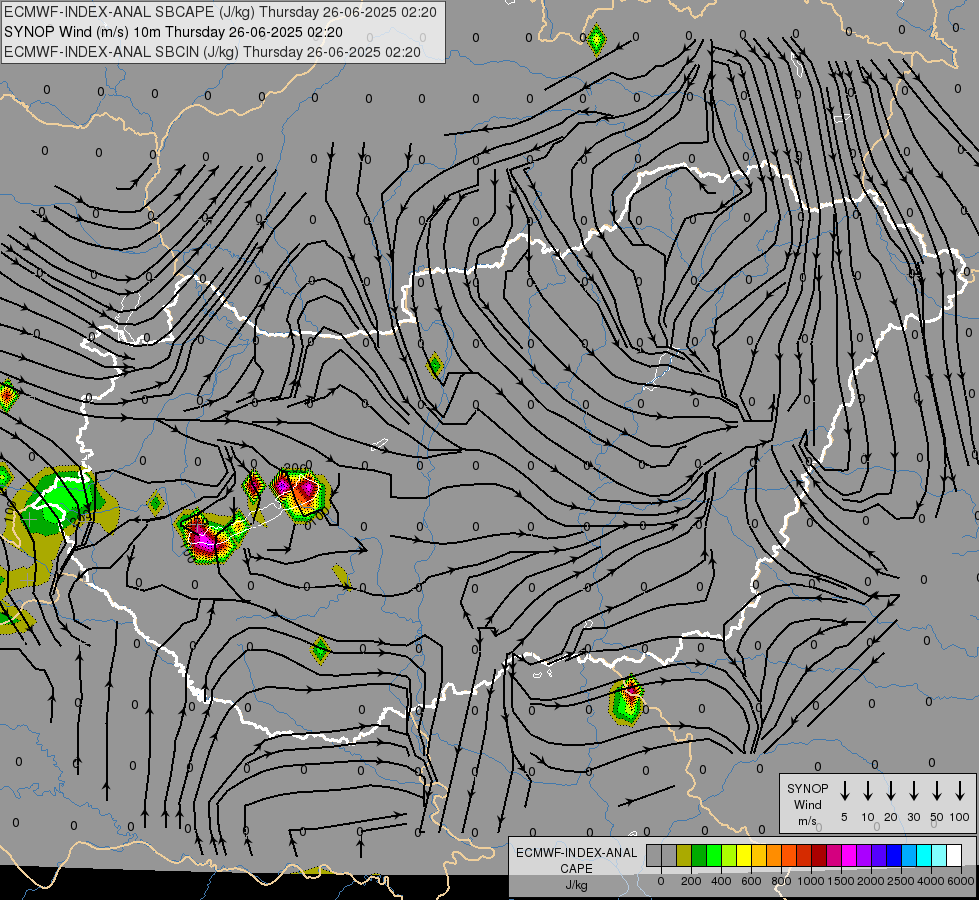
Task: Click the 50 m/s wind arrow in legend
Action: (x=937, y=791)
